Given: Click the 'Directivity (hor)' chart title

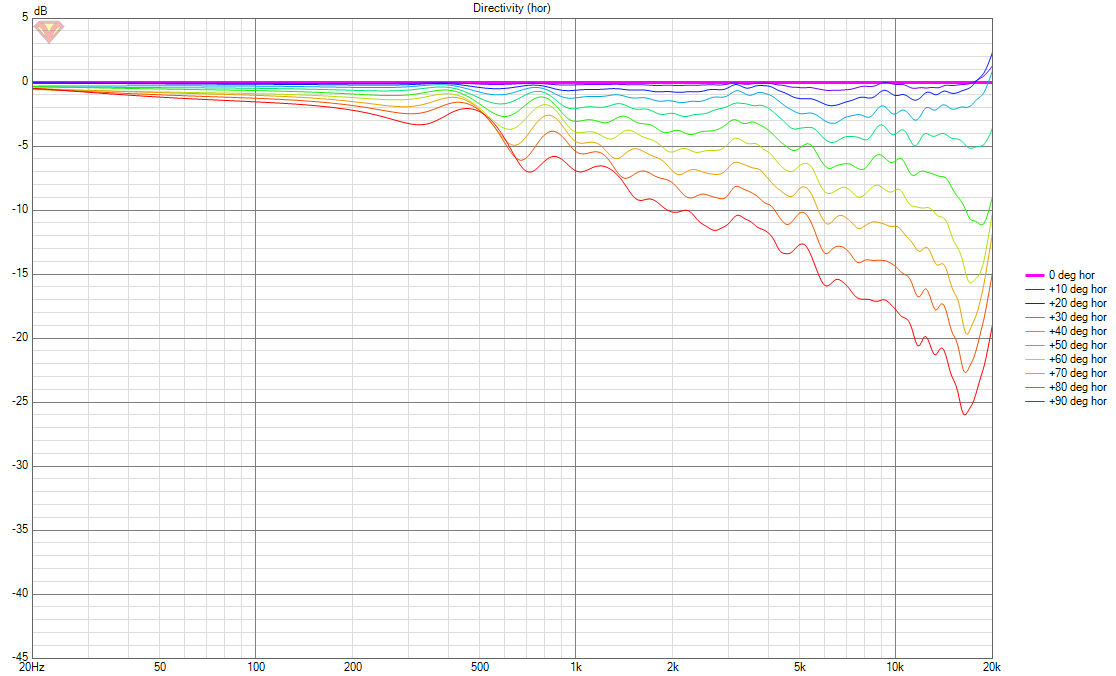Looking at the screenshot, I should pyautogui.click(x=512, y=8).
